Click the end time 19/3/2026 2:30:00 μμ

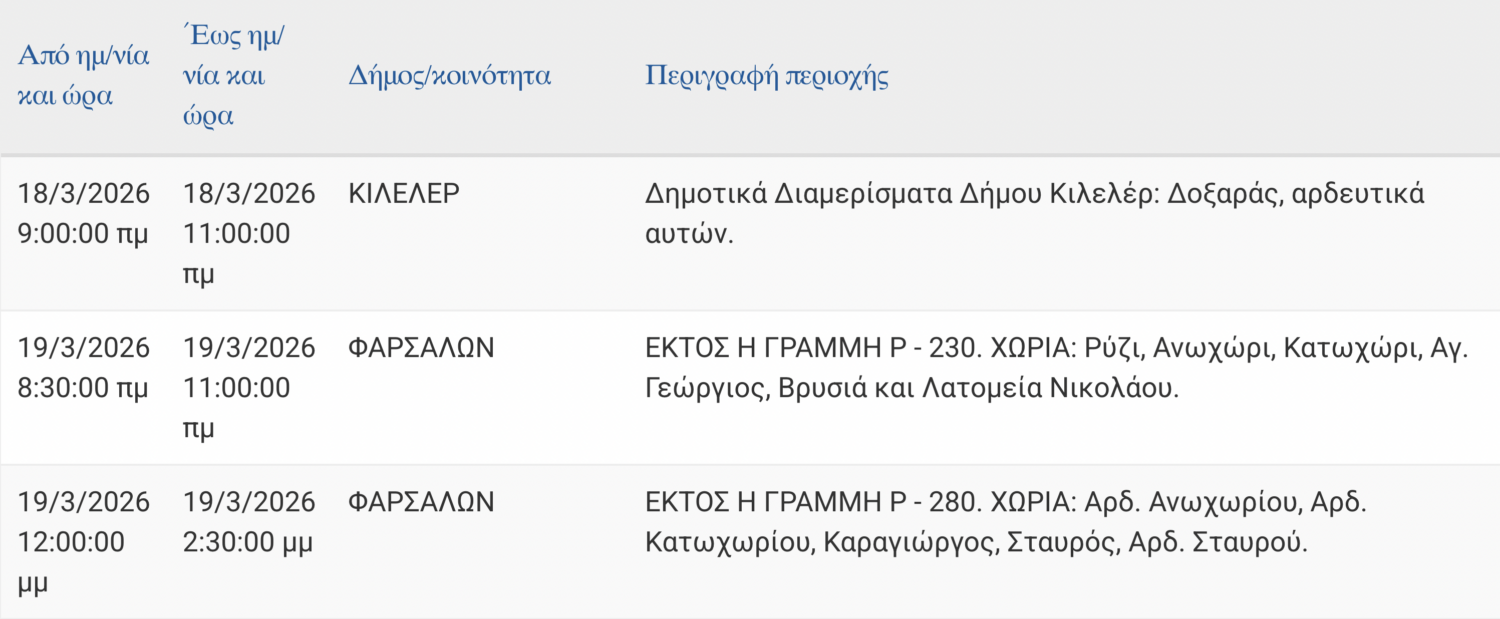tap(248, 522)
